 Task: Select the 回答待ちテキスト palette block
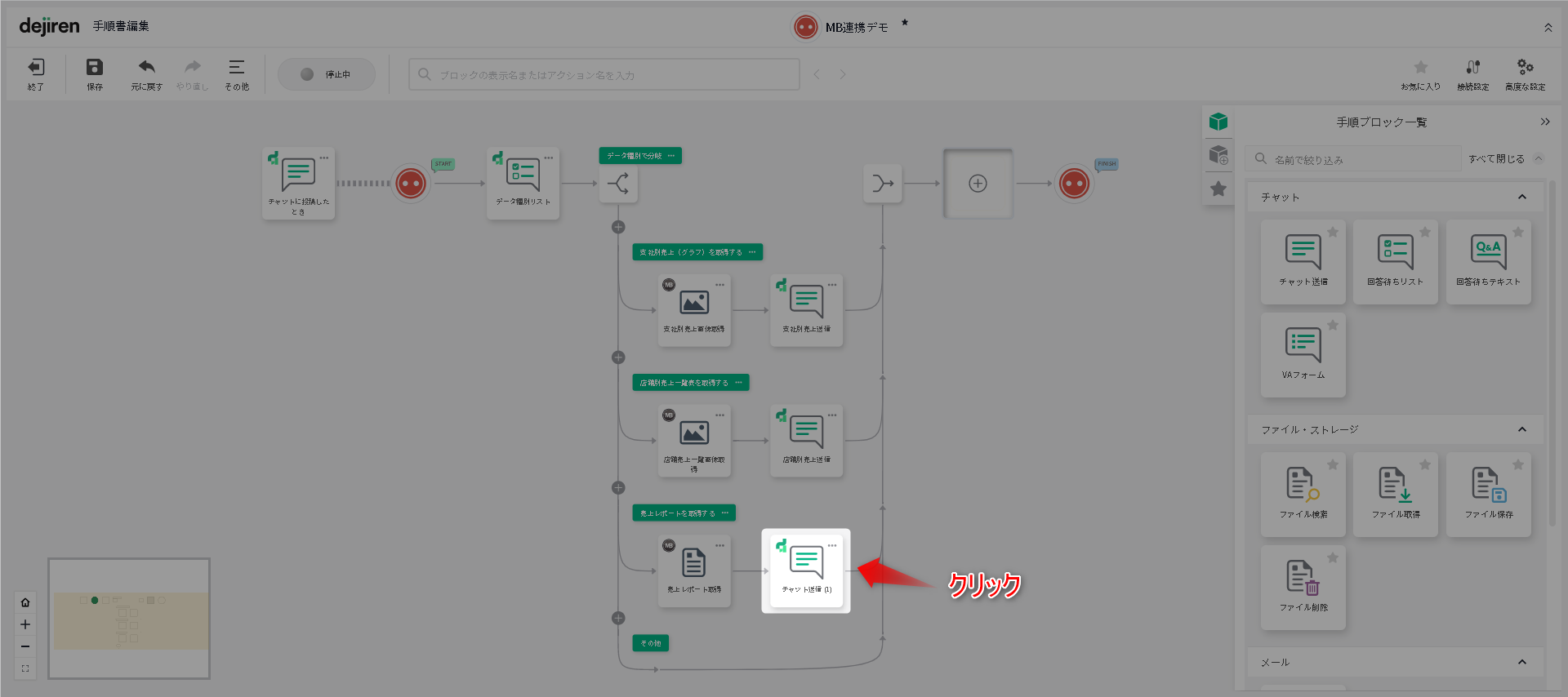(1489, 262)
